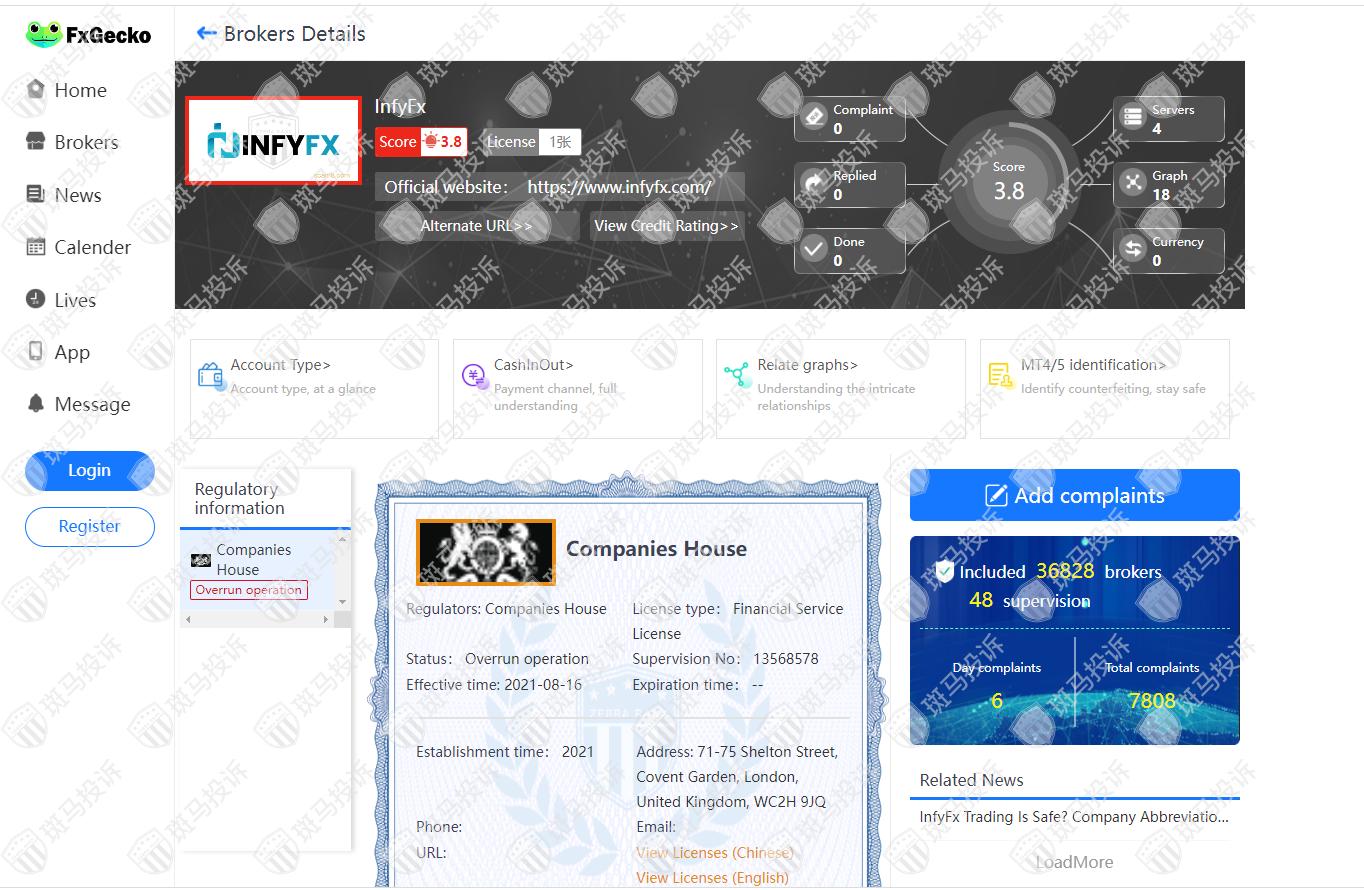Click the Done checkmark icon
Viewport: 1364px width, 890px height.
814,250
